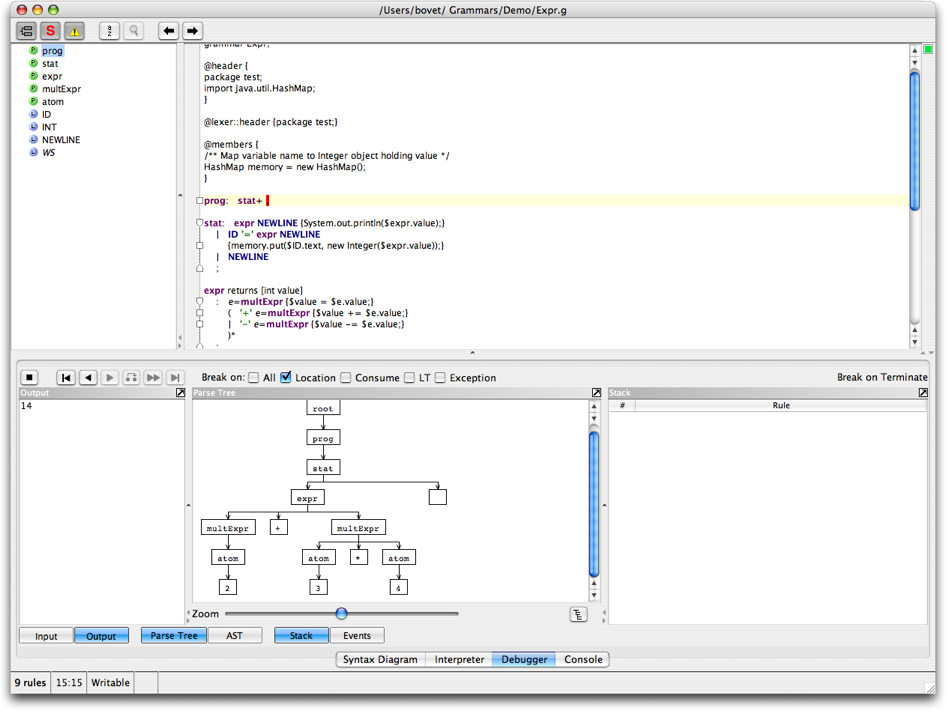The image size is (946, 711).
Task: Click the splitter arrow between Parse Tree and Stack
Action: tap(604, 505)
